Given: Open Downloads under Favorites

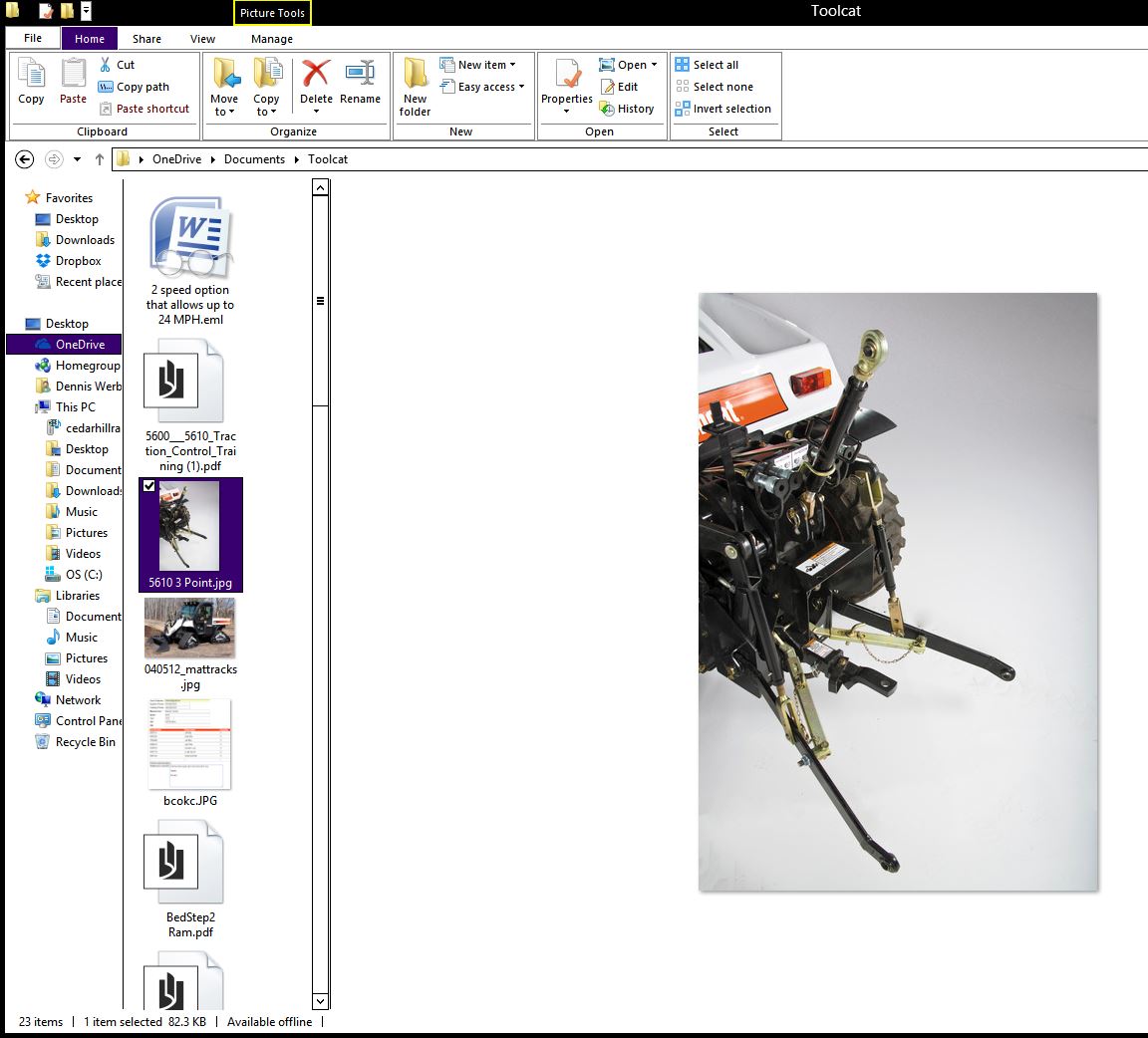Looking at the screenshot, I should point(75,240).
